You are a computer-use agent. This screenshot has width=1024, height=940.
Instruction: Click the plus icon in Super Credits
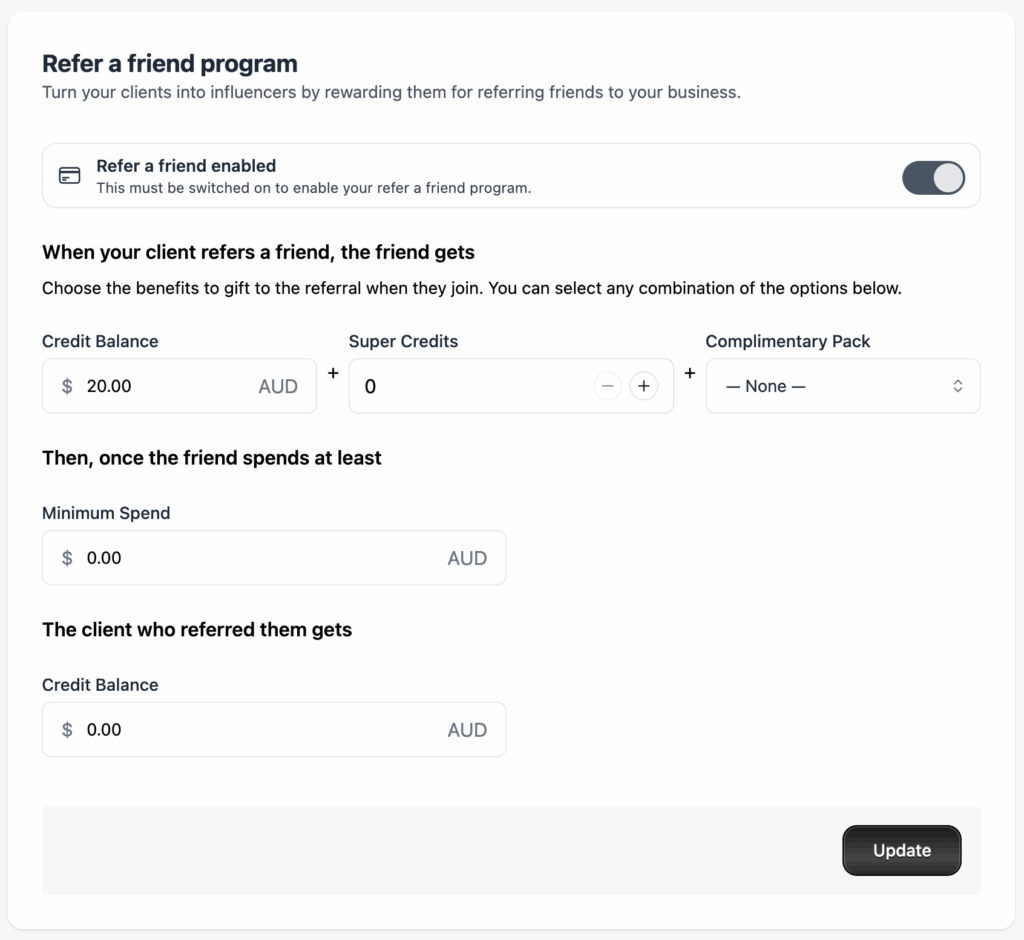coord(644,386)
